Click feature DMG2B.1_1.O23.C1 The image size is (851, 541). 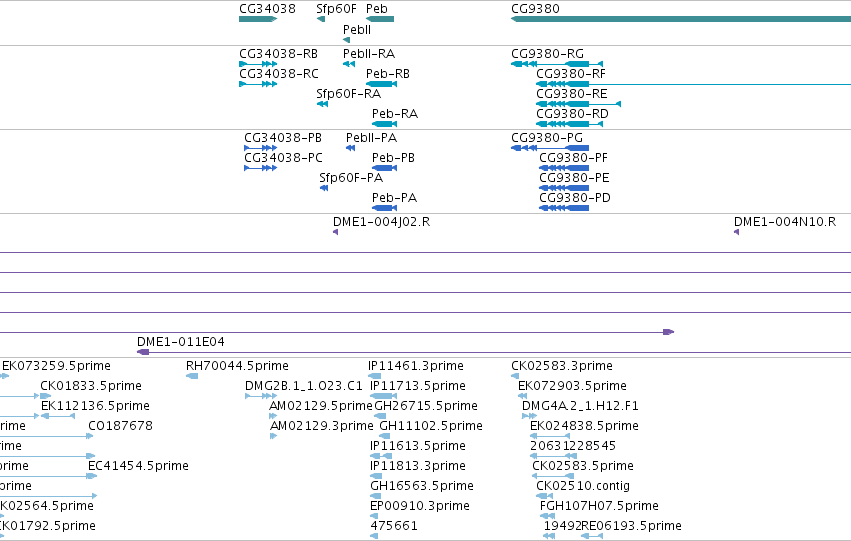pos(261,396)
